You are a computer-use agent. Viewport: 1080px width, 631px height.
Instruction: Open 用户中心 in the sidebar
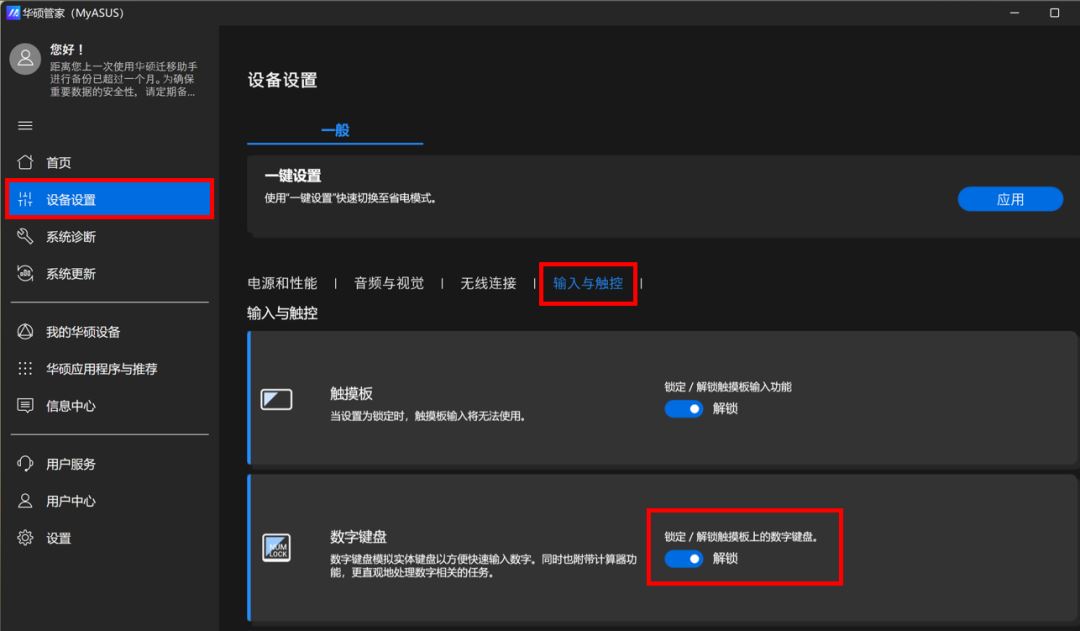[70, 501]
